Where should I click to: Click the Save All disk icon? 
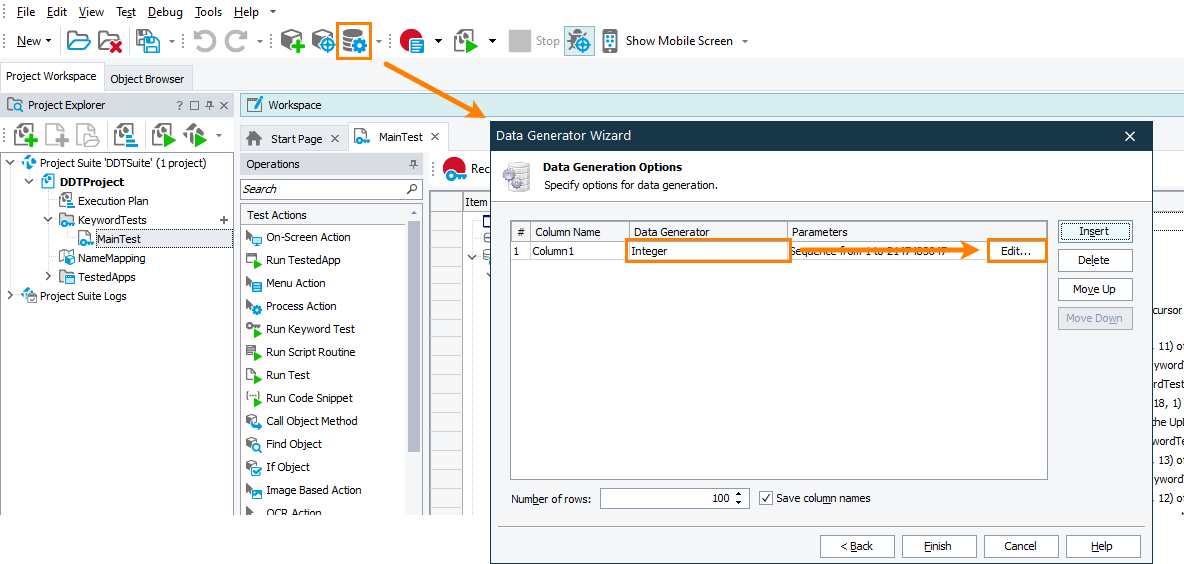tap(148, 41)
